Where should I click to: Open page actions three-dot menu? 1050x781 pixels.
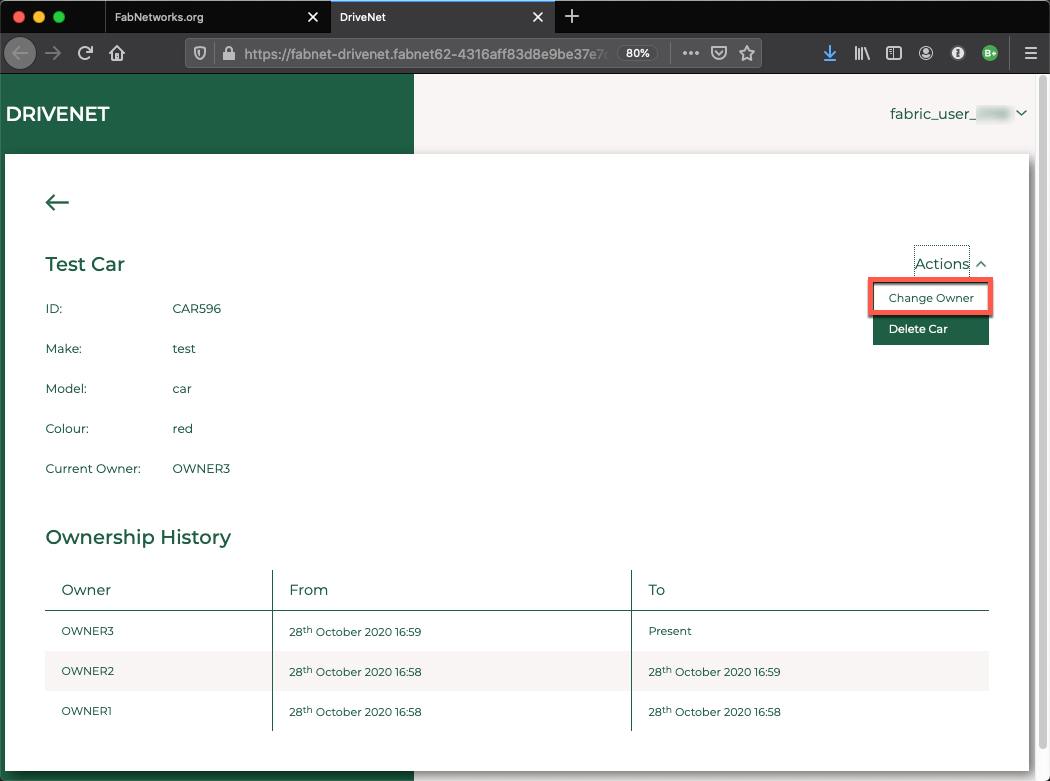pyautogui.click(x=690, y=54)
